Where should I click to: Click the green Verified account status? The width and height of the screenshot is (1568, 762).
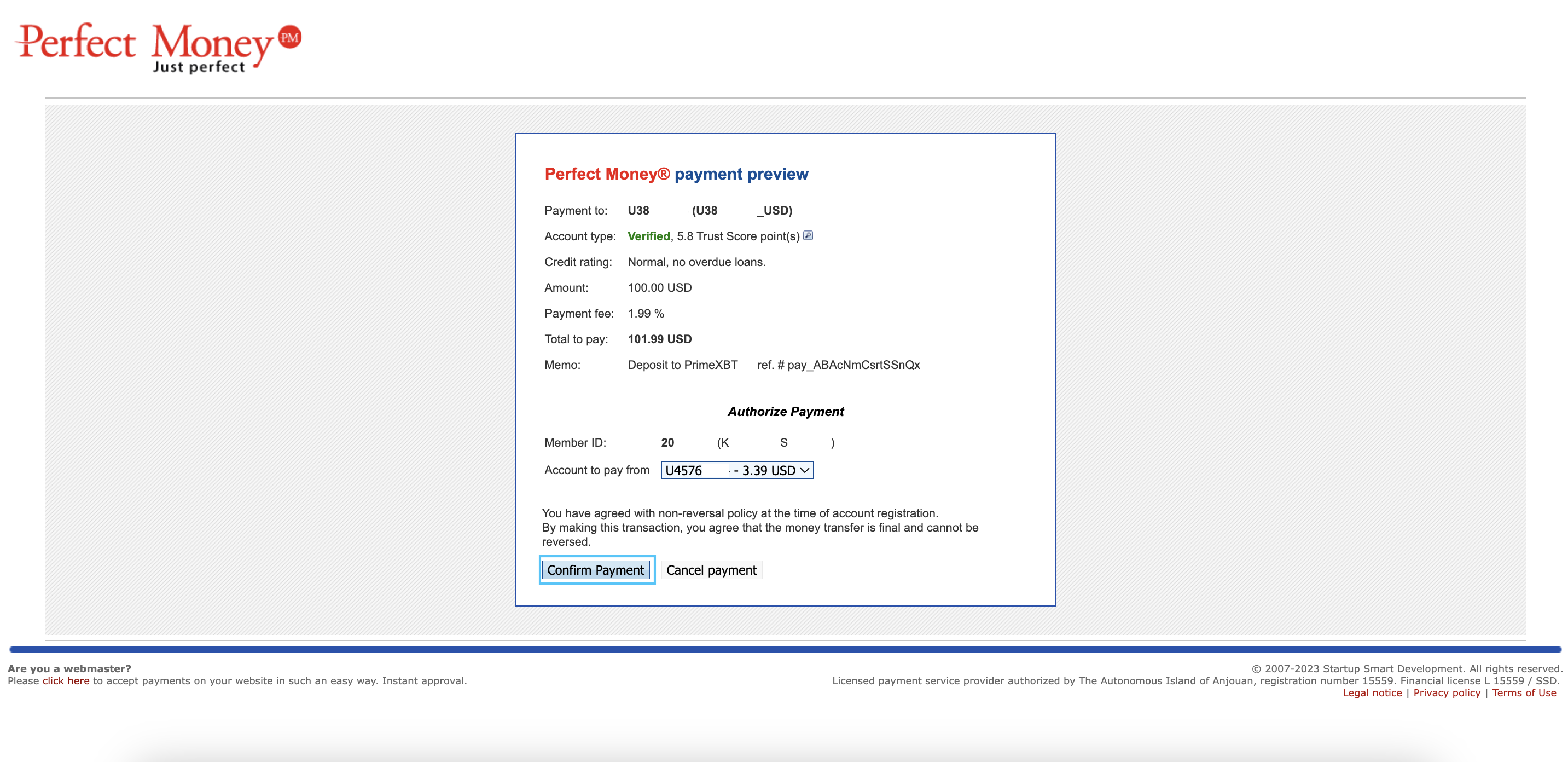click(648, 236)
